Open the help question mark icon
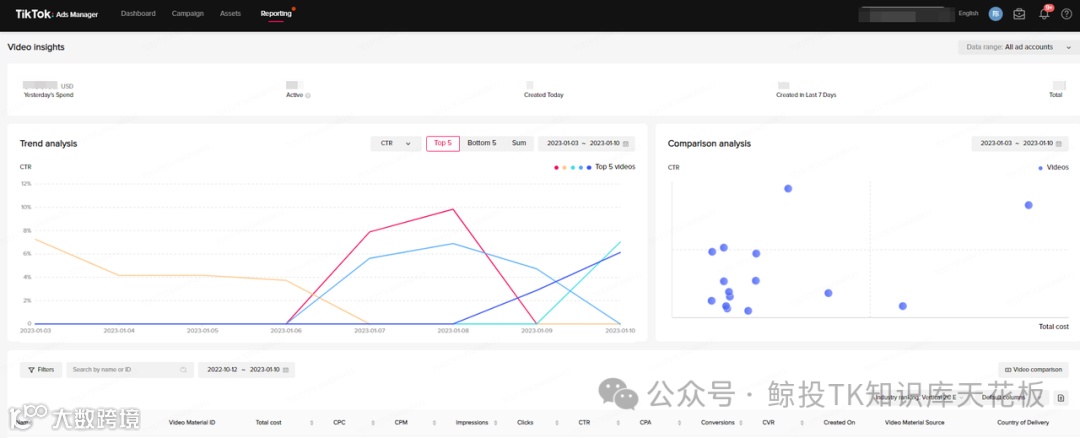Screen dimensions: 1080x438 click(x=1066, y=14)
